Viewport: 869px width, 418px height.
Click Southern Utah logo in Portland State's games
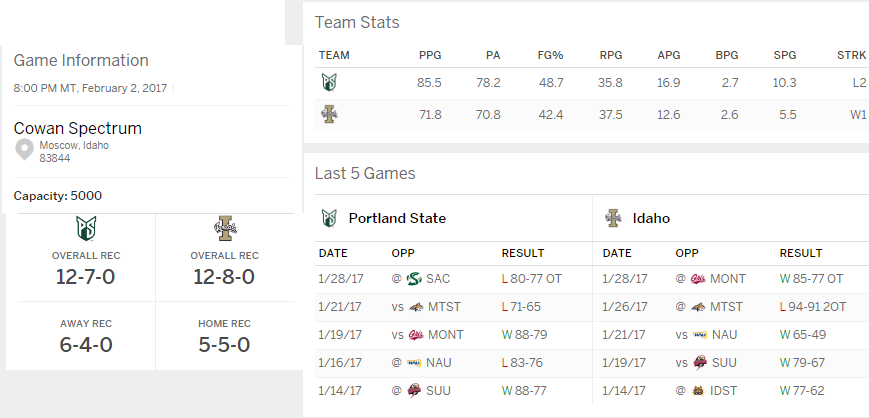(x=414, y=391)
